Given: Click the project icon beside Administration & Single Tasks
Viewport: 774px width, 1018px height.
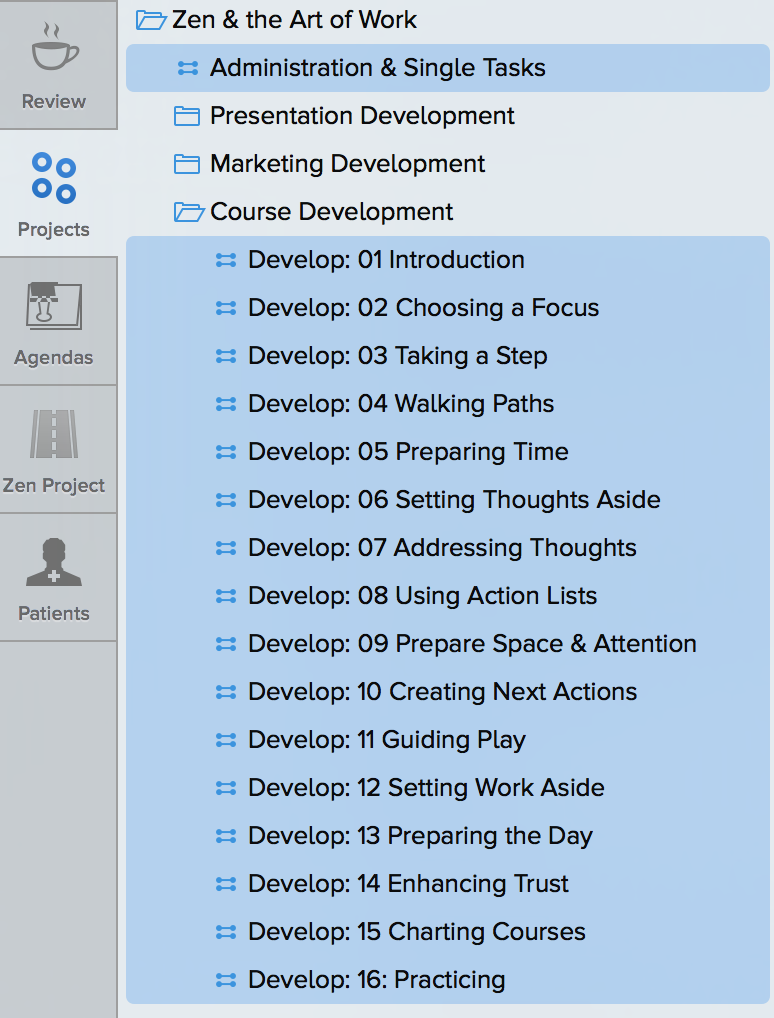Looking at the screenshot, I should [x=186, y=68].
